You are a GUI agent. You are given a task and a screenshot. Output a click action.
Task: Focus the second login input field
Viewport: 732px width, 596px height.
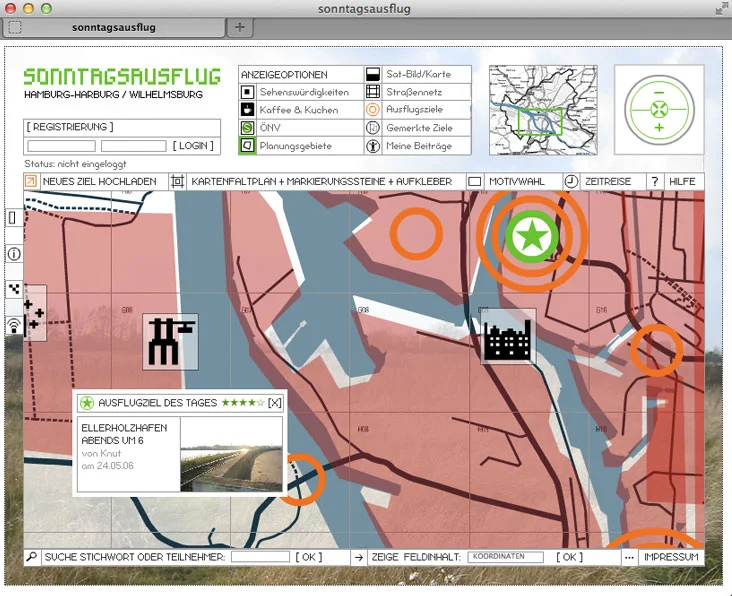tap(134, 146)
